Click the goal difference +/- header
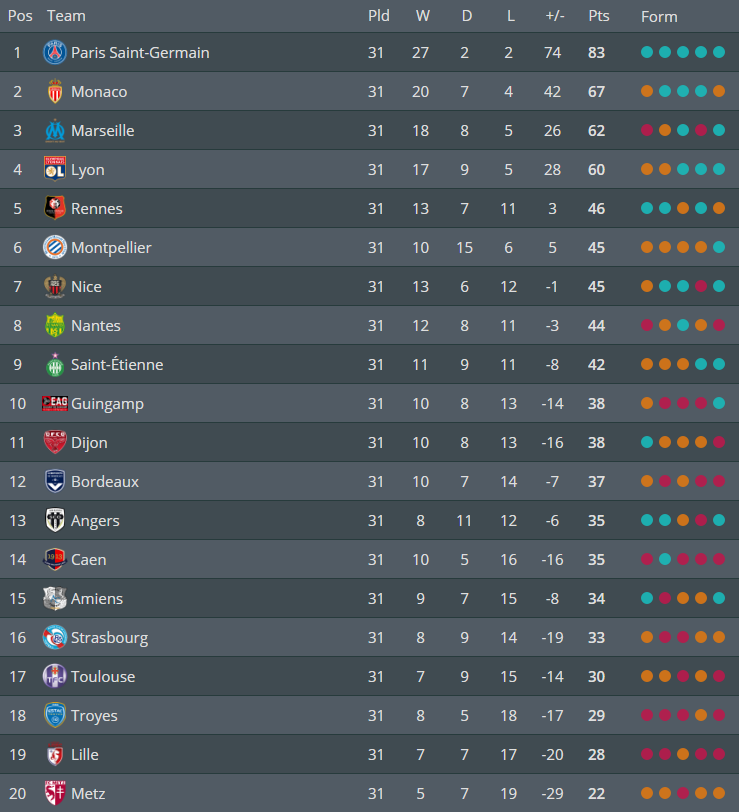Viewport: 739px width, 812px height. 554,16
